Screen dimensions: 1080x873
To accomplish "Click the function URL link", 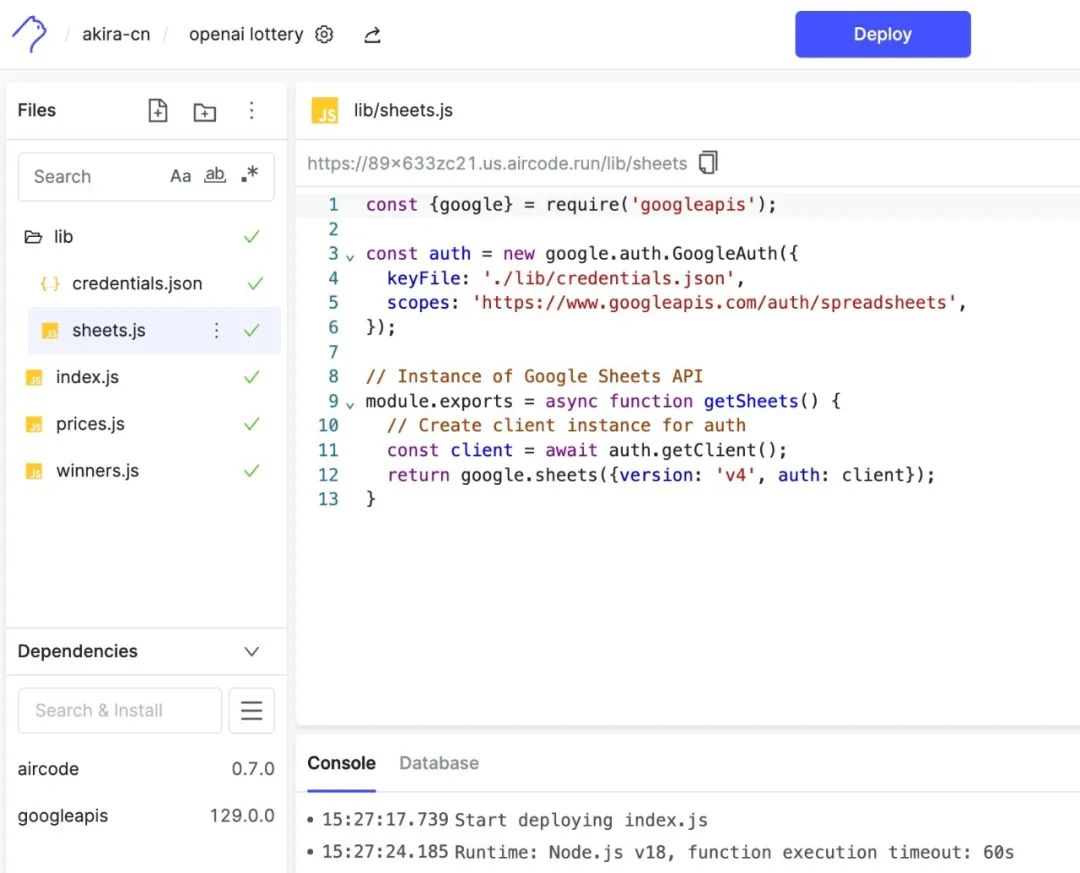I will point(497,163).
